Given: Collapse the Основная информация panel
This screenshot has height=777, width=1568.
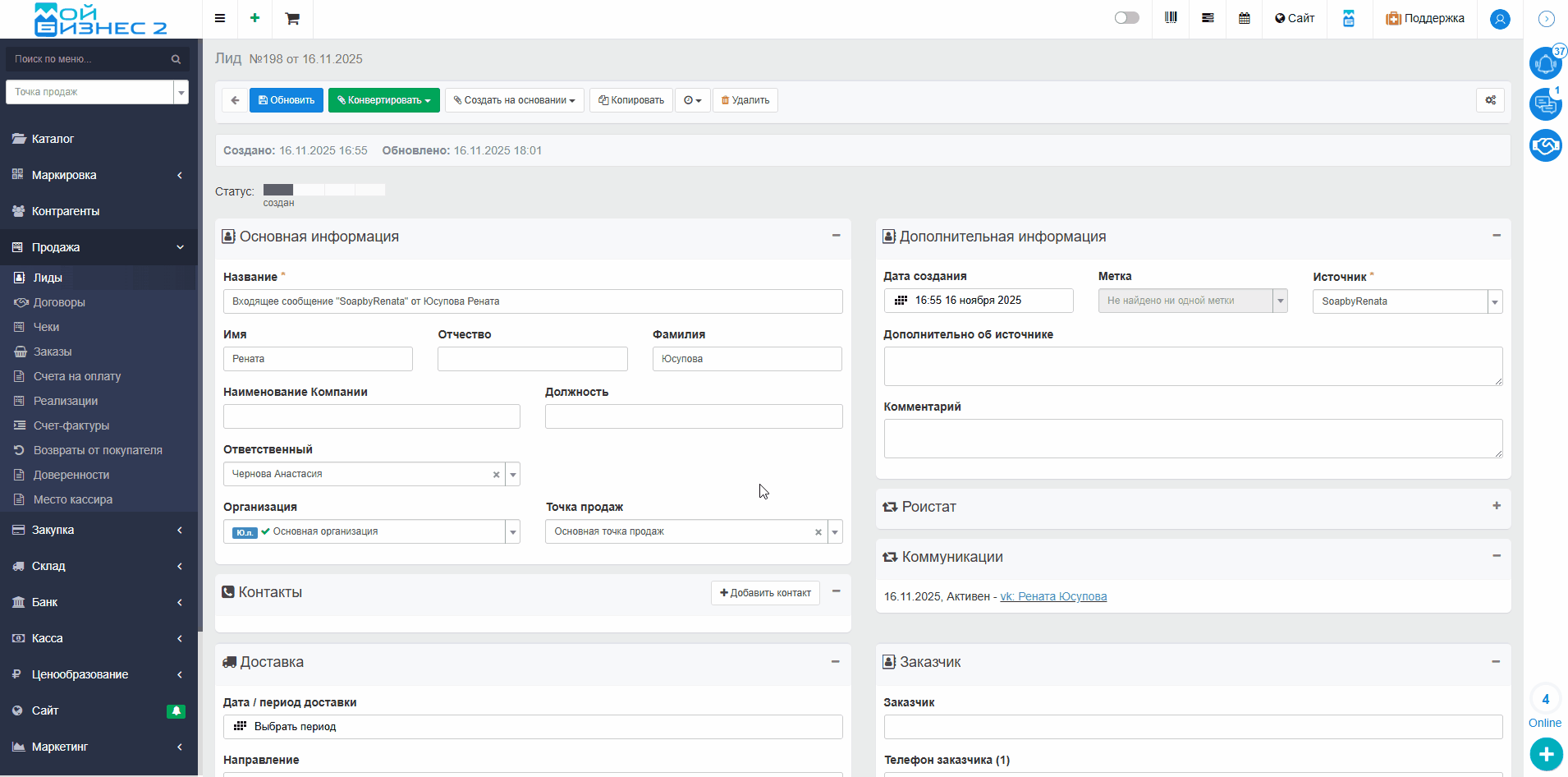Looking at the screenshot, I should tap(836, 236).
